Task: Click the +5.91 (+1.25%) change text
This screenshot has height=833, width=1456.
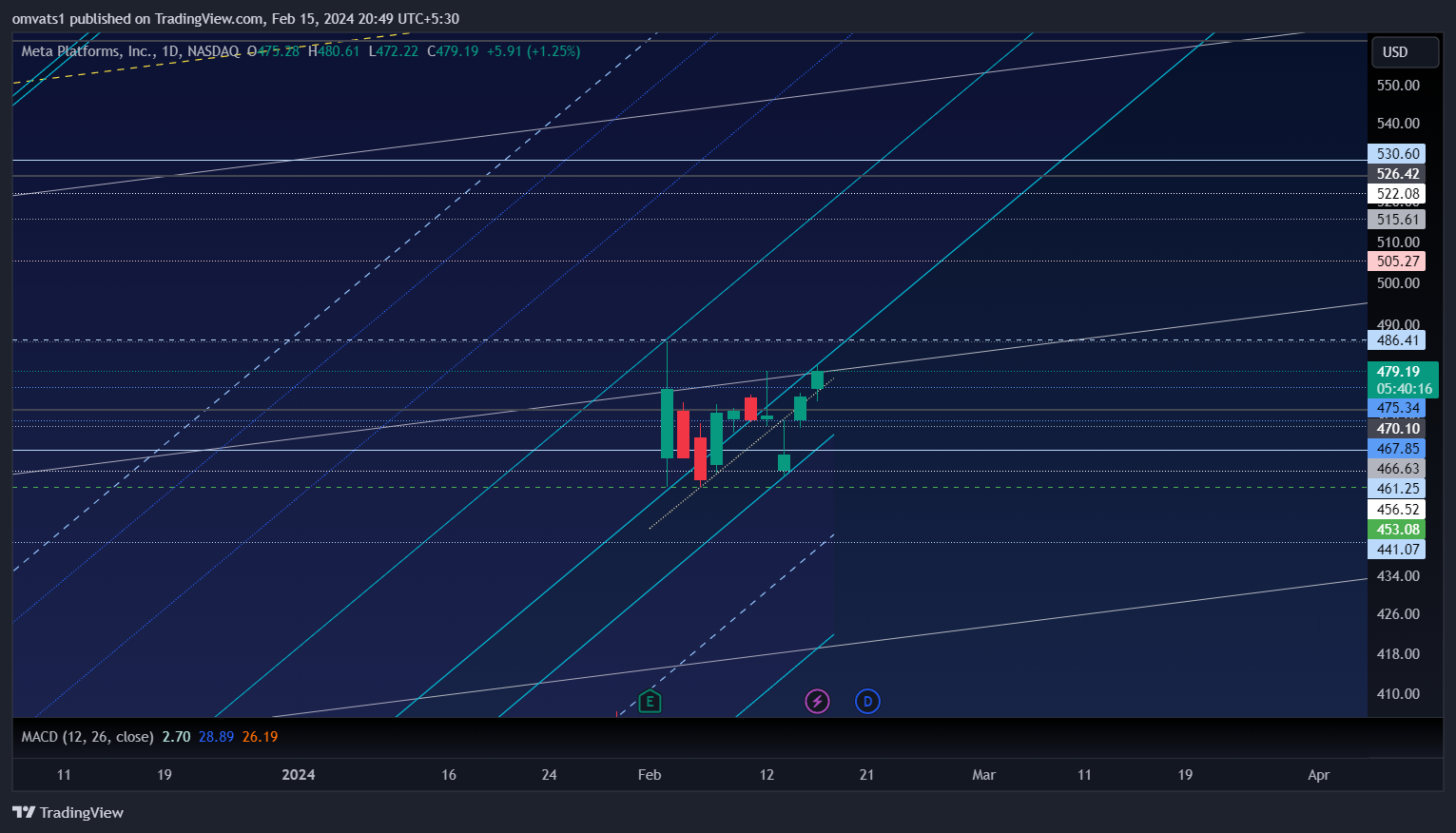Action: [534, 51]
